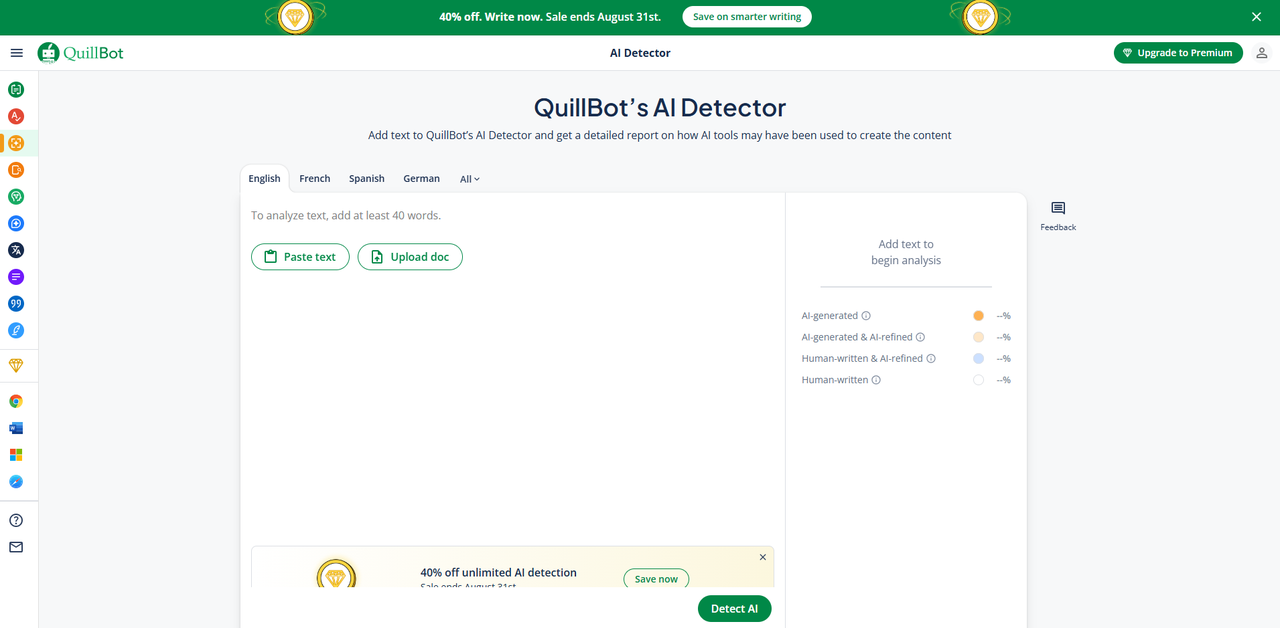Open the Citation Generator quotes icon
1280x628 pixels.
coord(16,304)
